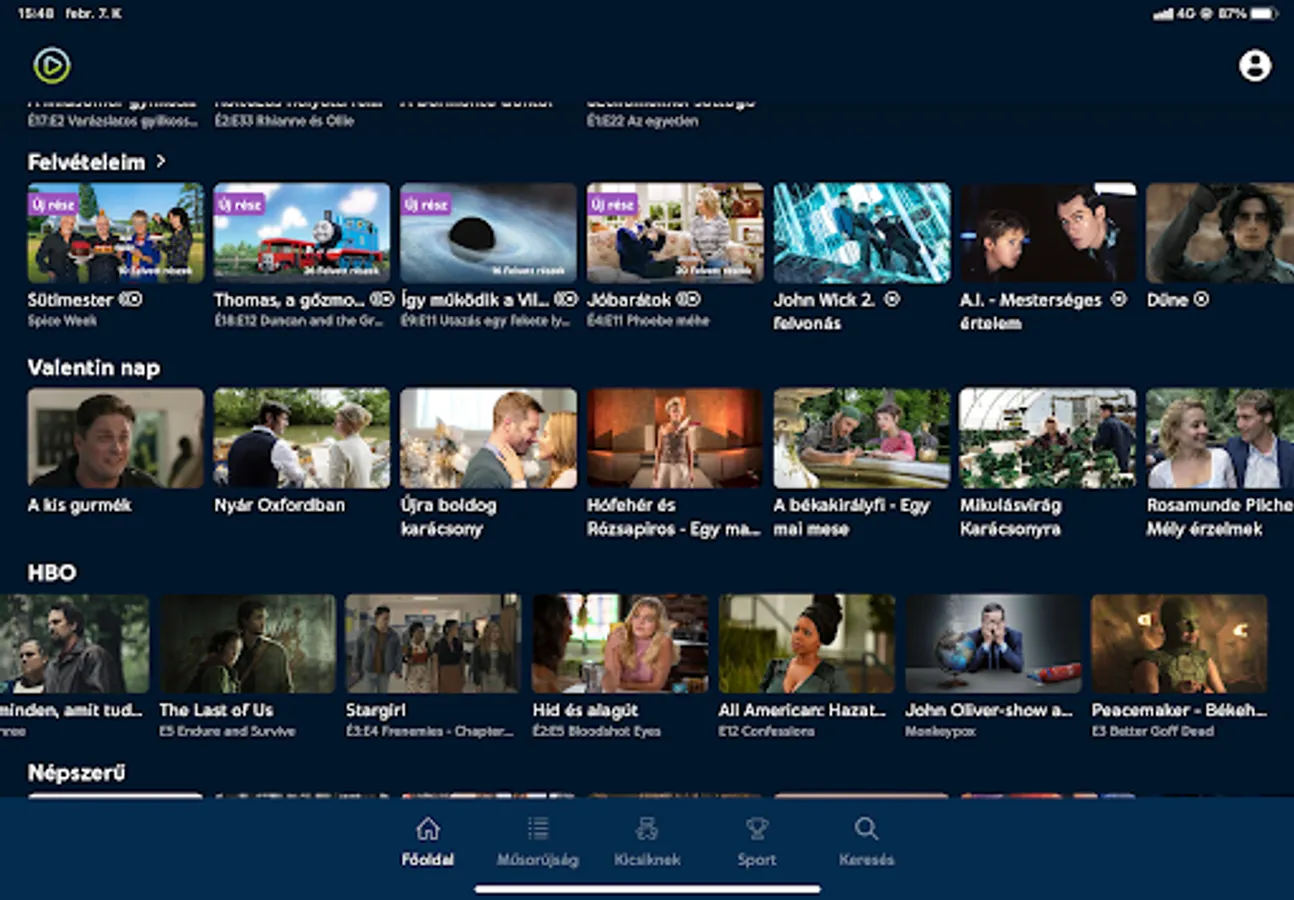The width and height of the screenshot is (1294, 900).
Task: Click 'Duncan and the Gr...' episode text
Action: coord(321,321)
